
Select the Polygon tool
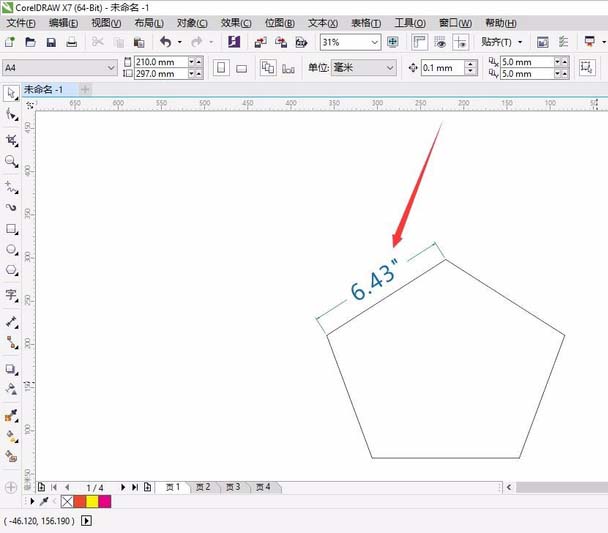(11, 270)
